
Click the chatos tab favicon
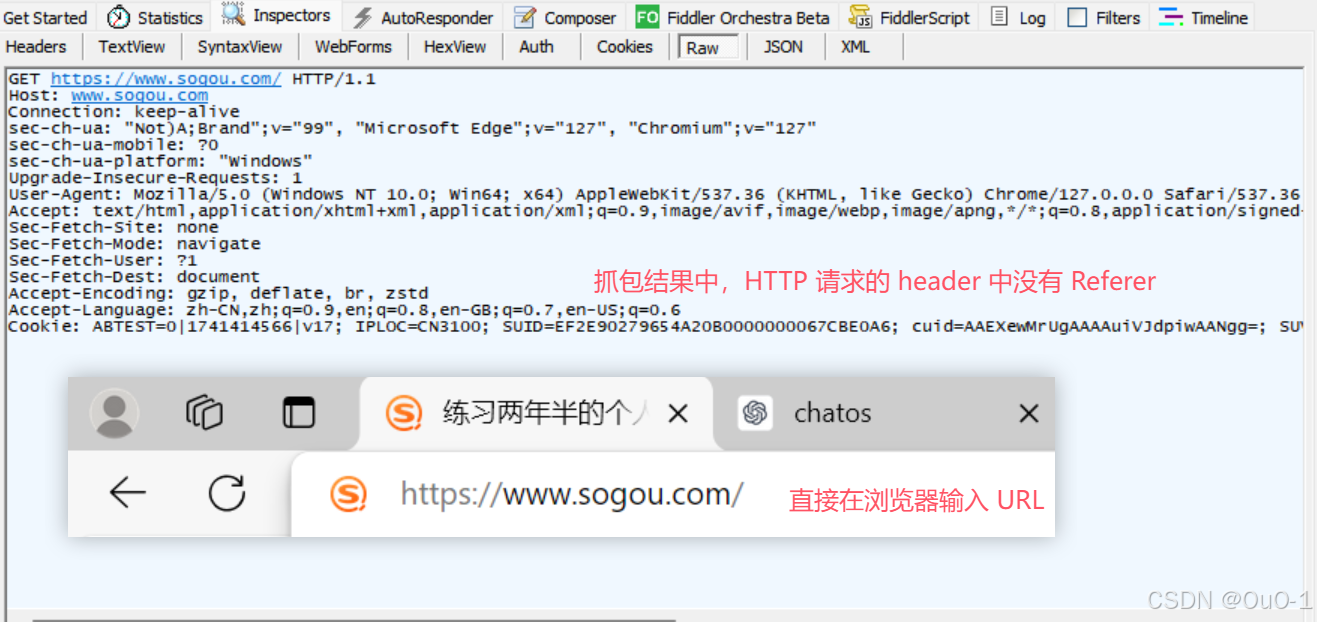[755, 413]
